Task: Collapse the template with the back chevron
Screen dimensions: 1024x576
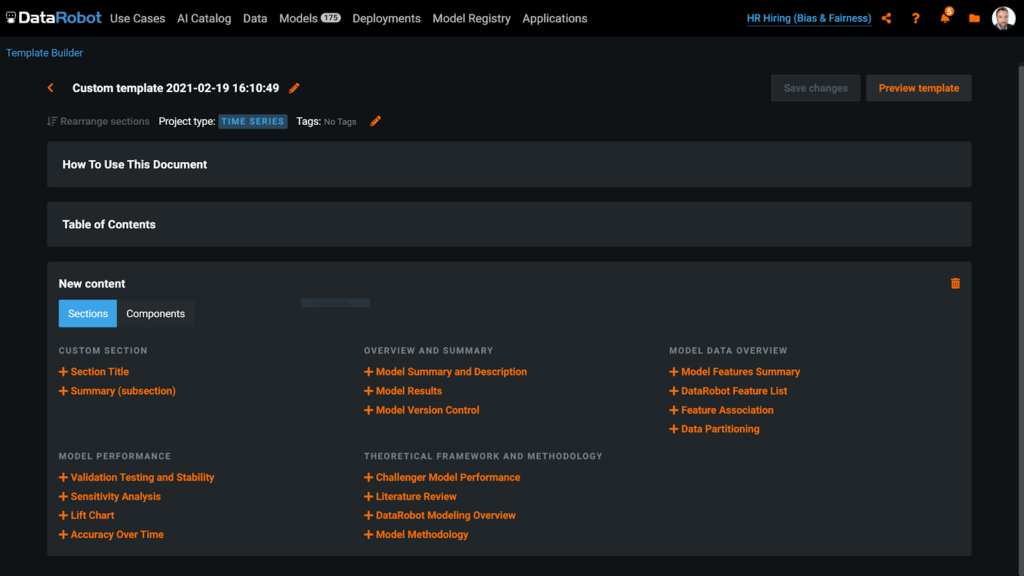Action: tap(51, 88)
